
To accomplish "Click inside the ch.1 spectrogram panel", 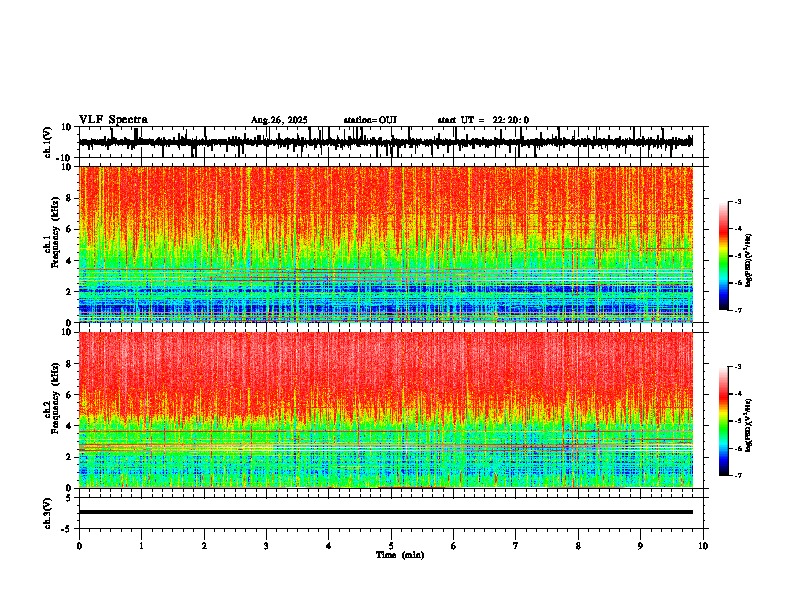I will point(386,244).
